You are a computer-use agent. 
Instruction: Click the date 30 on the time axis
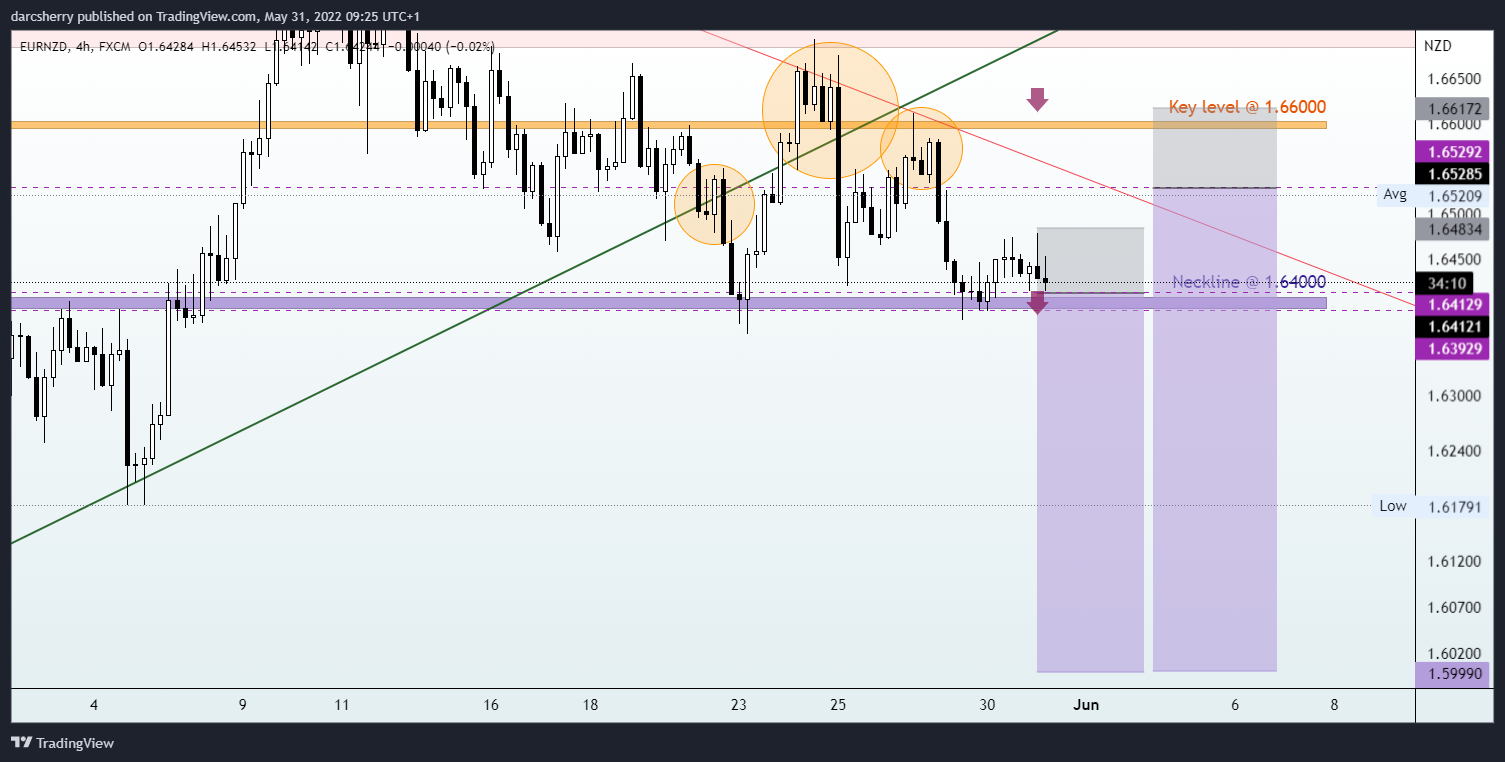pyautogui.click(x=987, y=705)
